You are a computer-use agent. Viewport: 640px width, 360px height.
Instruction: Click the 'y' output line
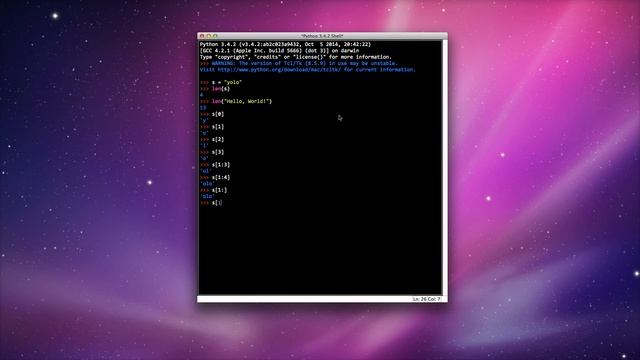coord(204,120)
